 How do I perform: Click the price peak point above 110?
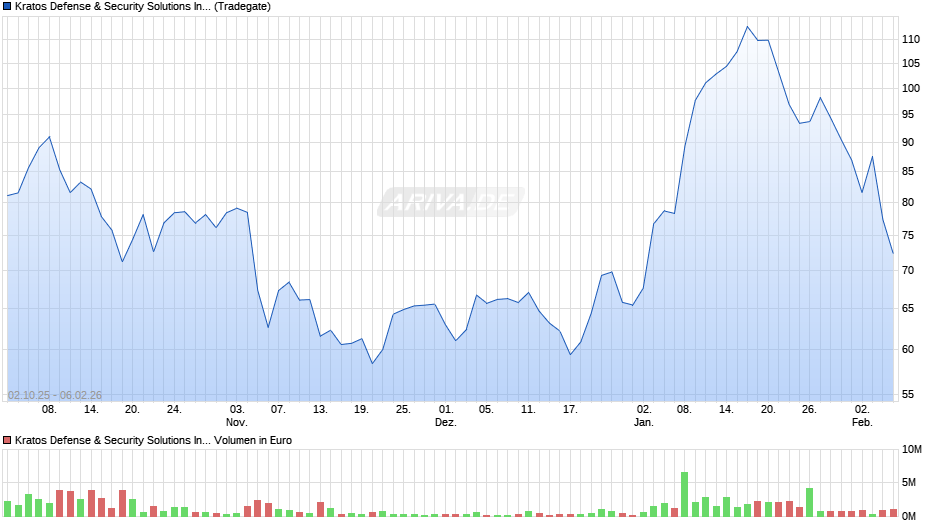pyautogui.click(x=748, y=26)
